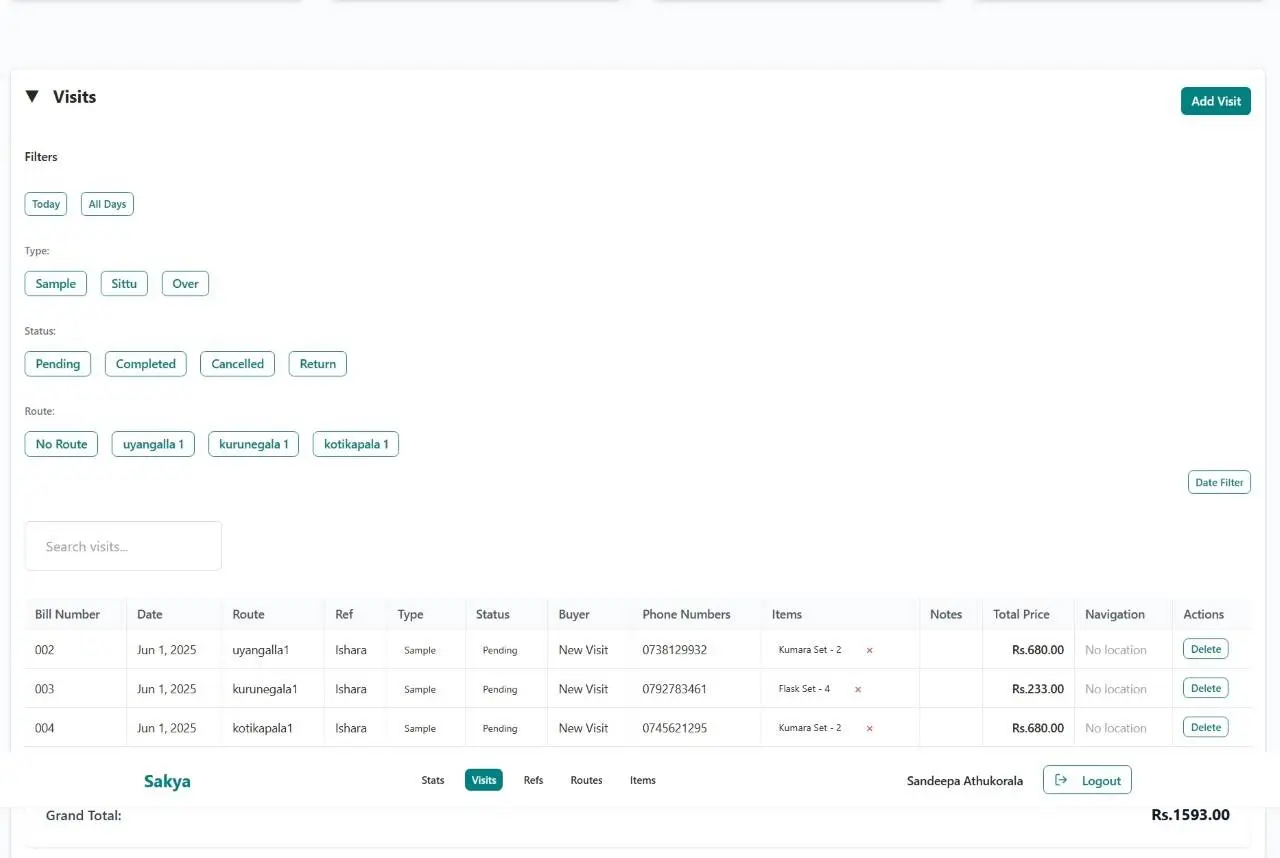Image resolution: width=1280 pixels, height=858 pixels.
Task: Focus the Search visits field
Action: click(x=123, y=546)
